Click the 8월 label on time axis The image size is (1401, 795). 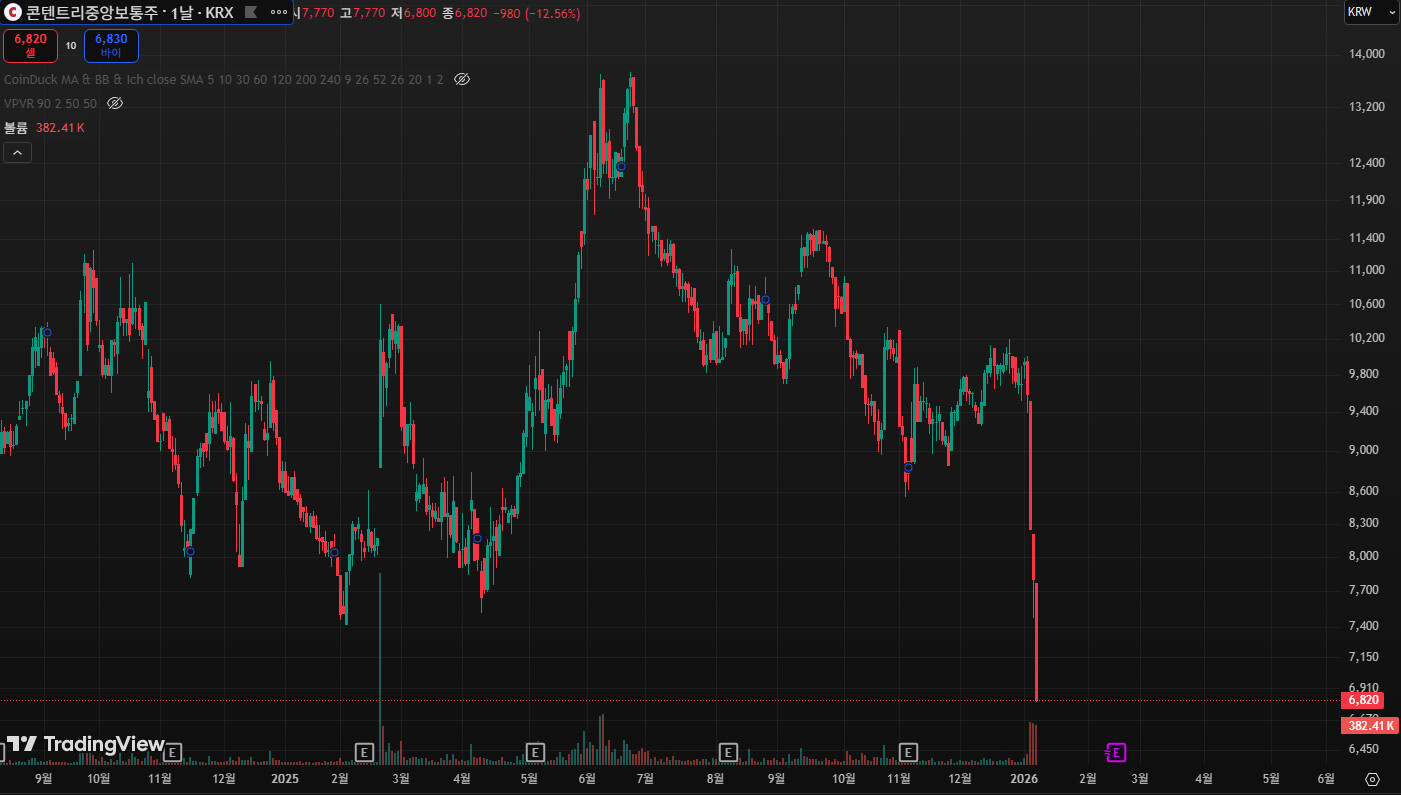tap(715, 779)
